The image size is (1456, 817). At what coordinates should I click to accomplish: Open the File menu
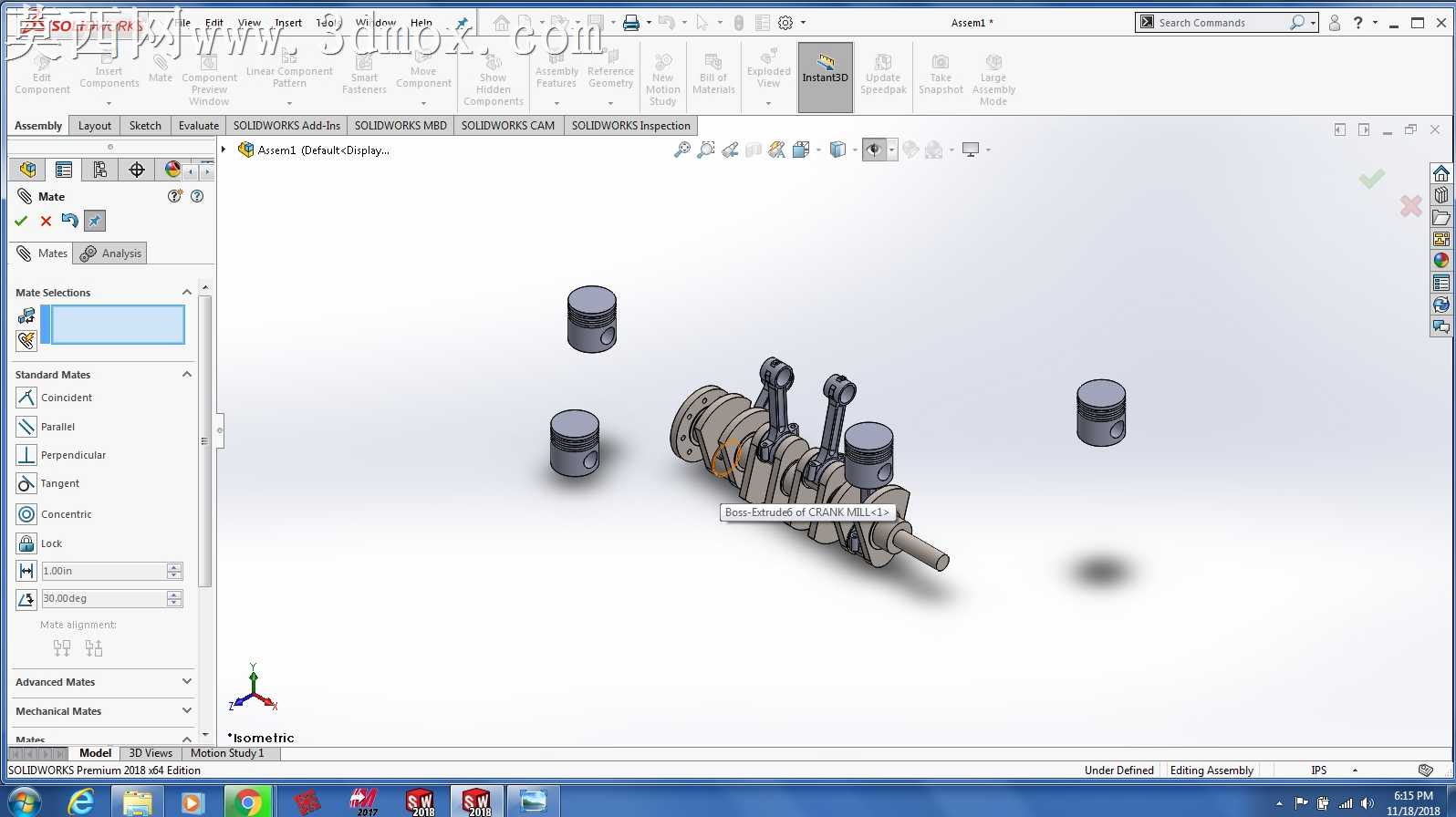[182, 23]
